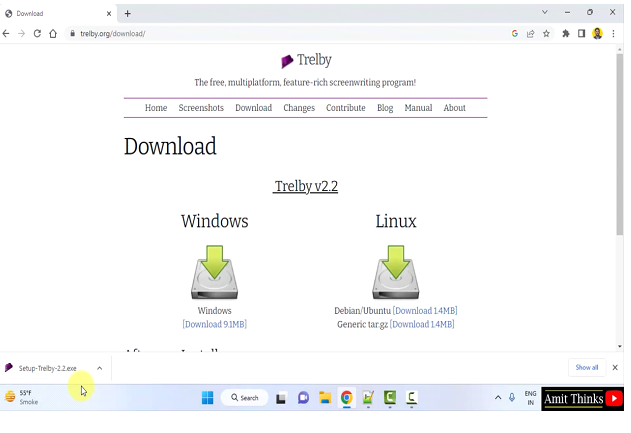The width and height of the screenshot is (631, 433).
Task: Open the Download nav item
Action: coord(254,108)
